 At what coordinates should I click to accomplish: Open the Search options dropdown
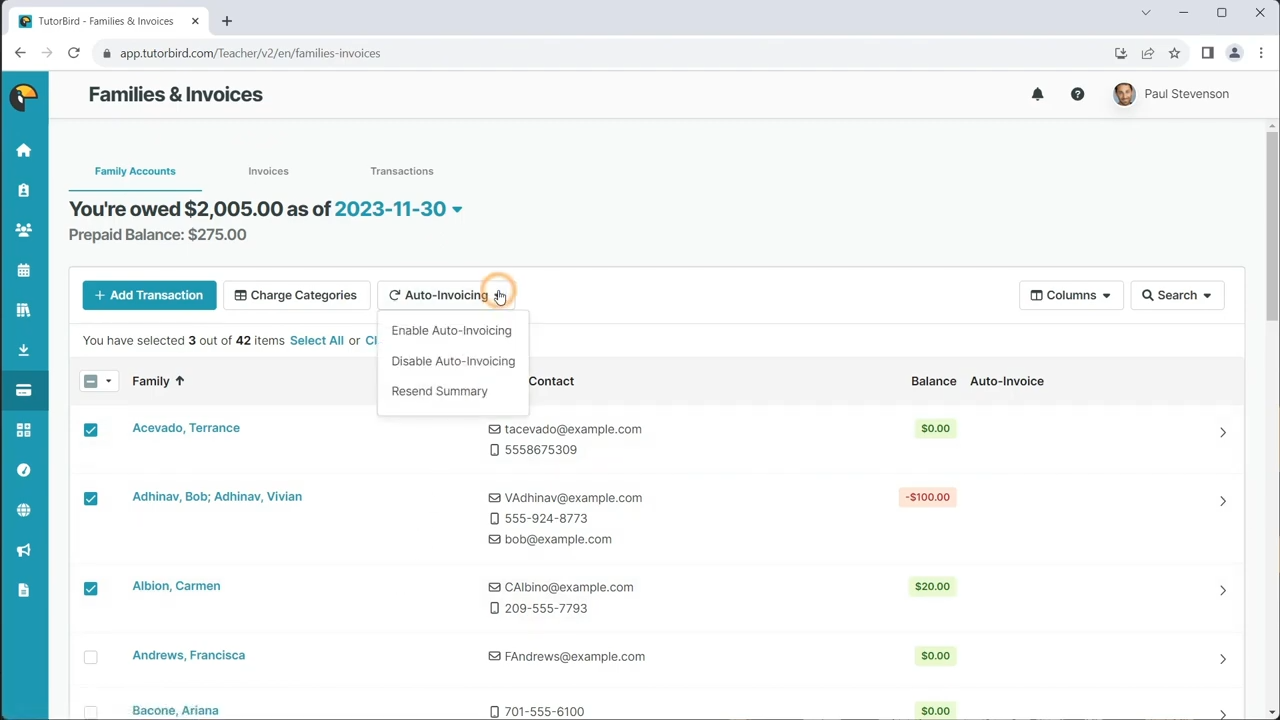(1176, 295)
